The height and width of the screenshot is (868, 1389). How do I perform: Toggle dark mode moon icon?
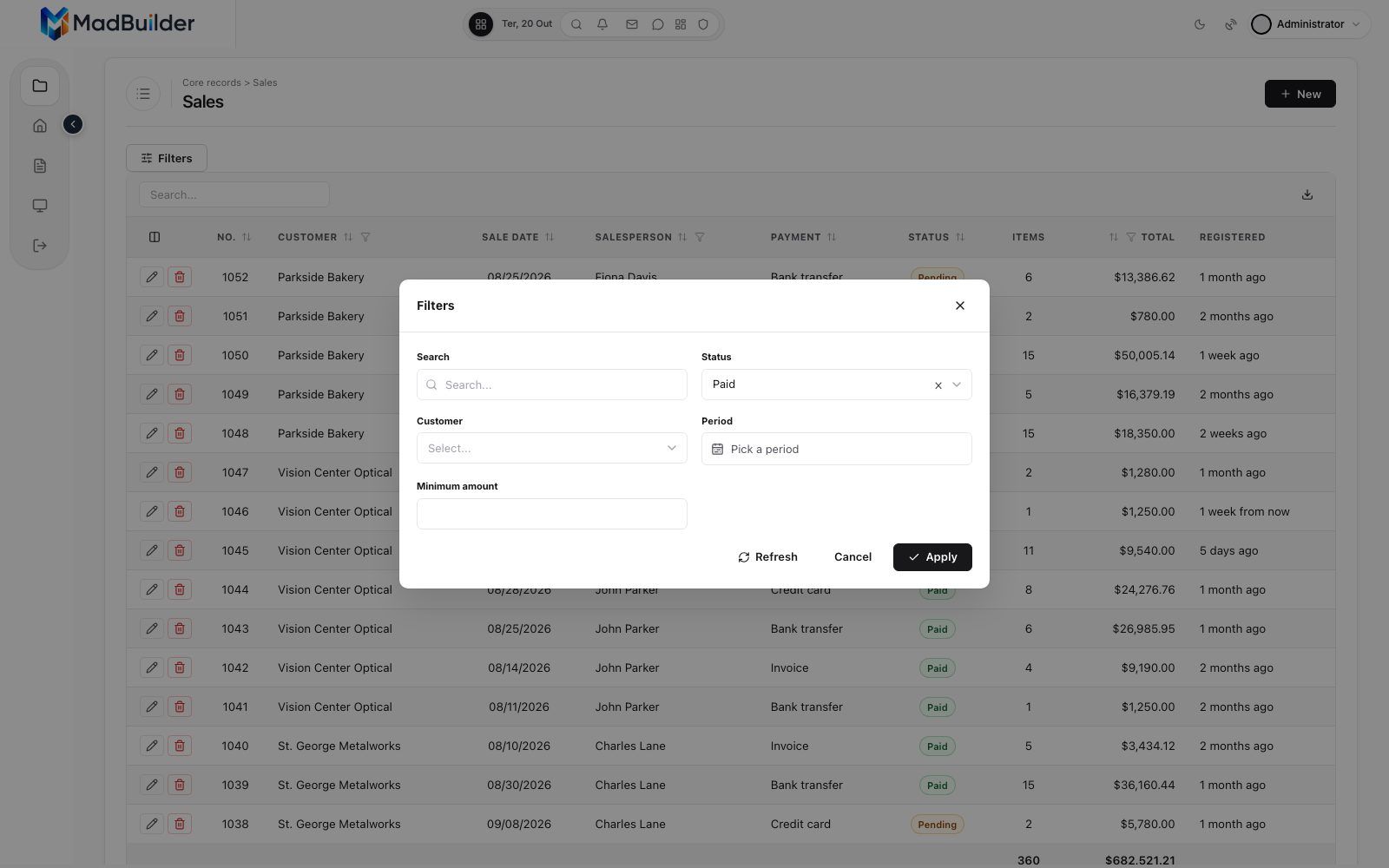point(1200,24)
